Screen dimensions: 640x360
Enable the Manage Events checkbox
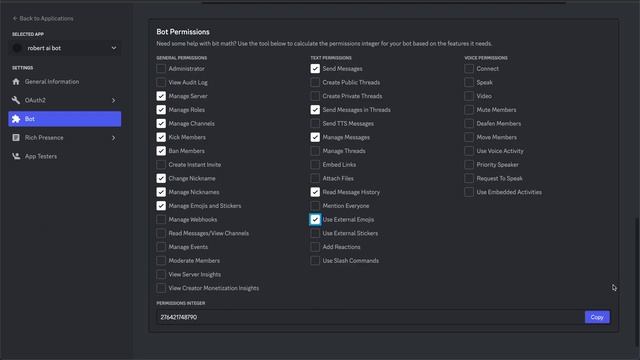(x=161, y=247)
